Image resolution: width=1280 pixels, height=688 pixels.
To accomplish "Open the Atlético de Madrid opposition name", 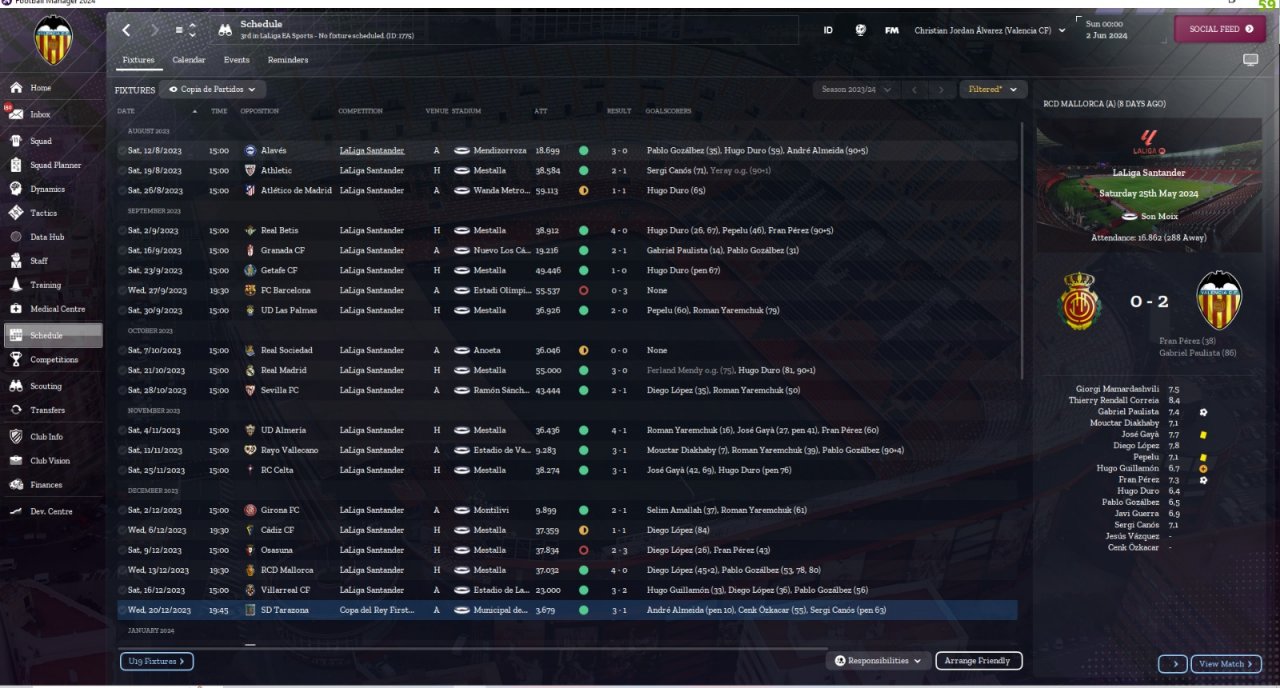I will pos(296,190).
